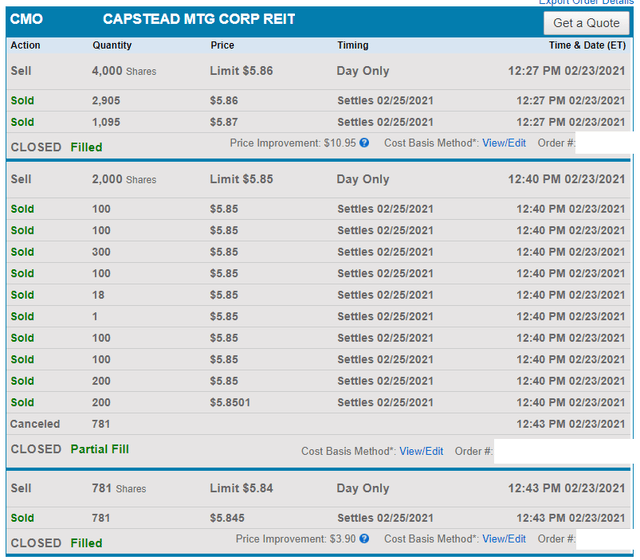
Task: Select the Limit $5.85 price text
Action: pyautogui.click(x=241, y=179)
